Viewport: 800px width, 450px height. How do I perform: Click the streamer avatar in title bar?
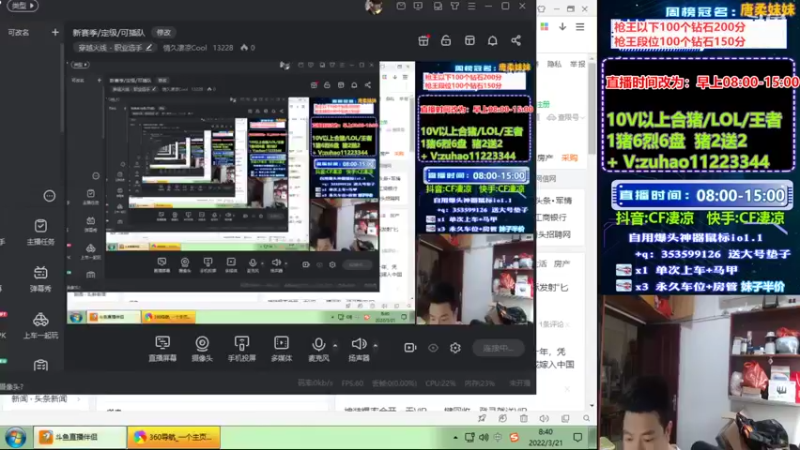pyautogui.click(x=374, y=7)
